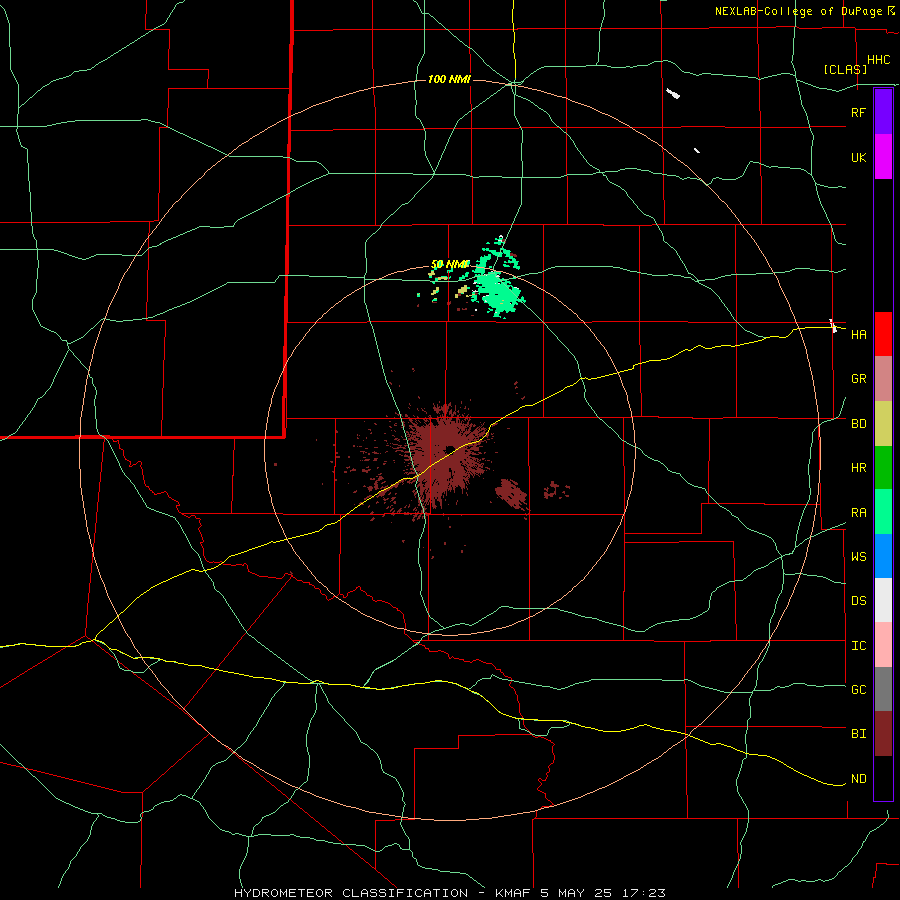This screenshot has height=900, width=900.
Task: Click the BI legend label
Action: click(x=858, y=734)
